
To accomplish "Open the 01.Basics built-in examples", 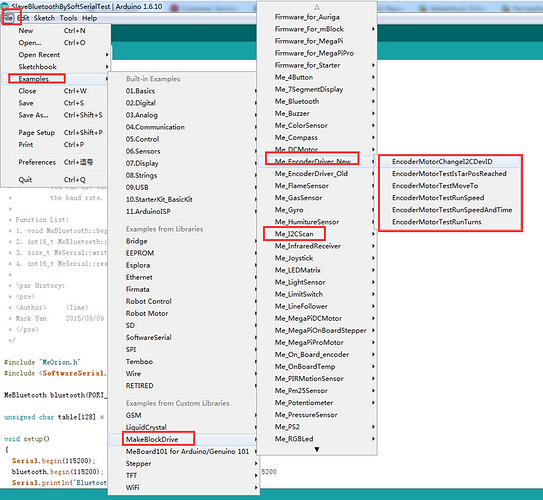I will pyautogui.click(x=184, y=91).
